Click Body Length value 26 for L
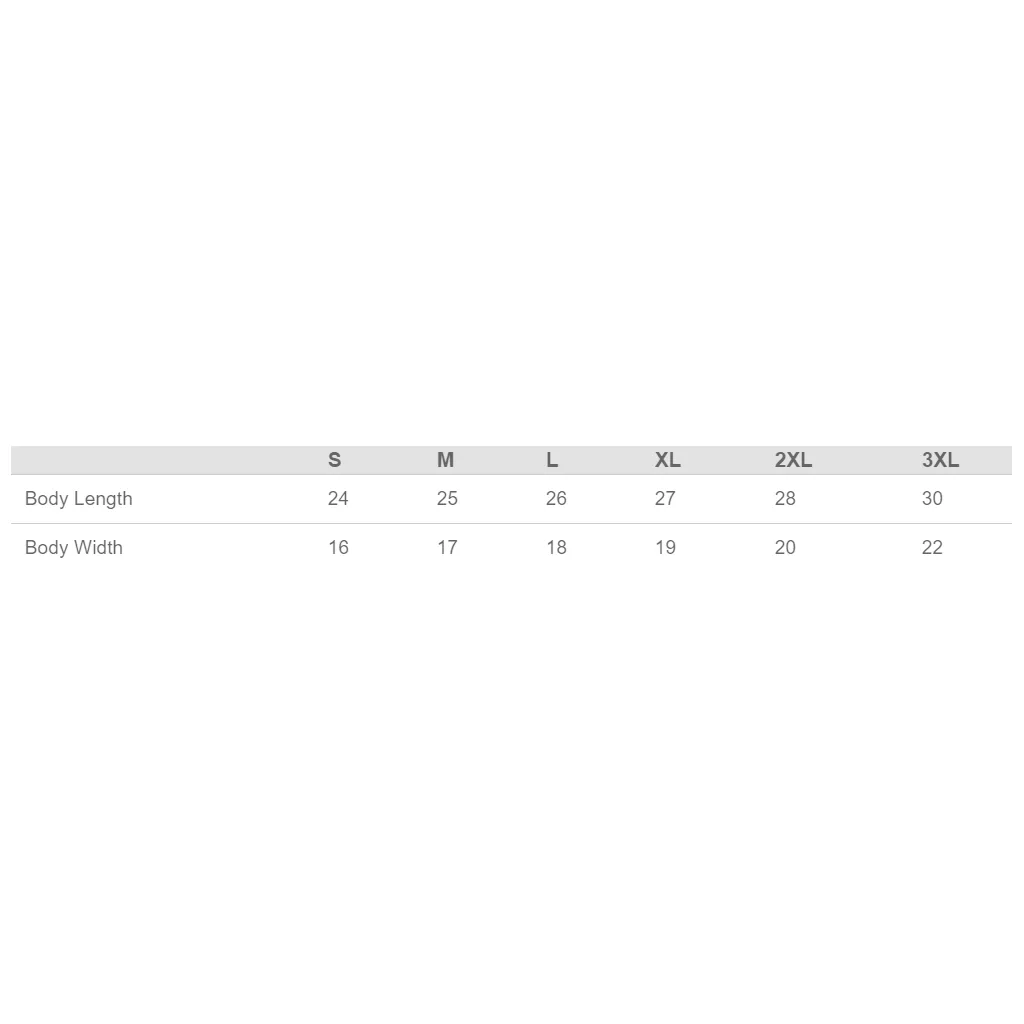Viewport: 1024px width, 1024px height. point(556,499)
